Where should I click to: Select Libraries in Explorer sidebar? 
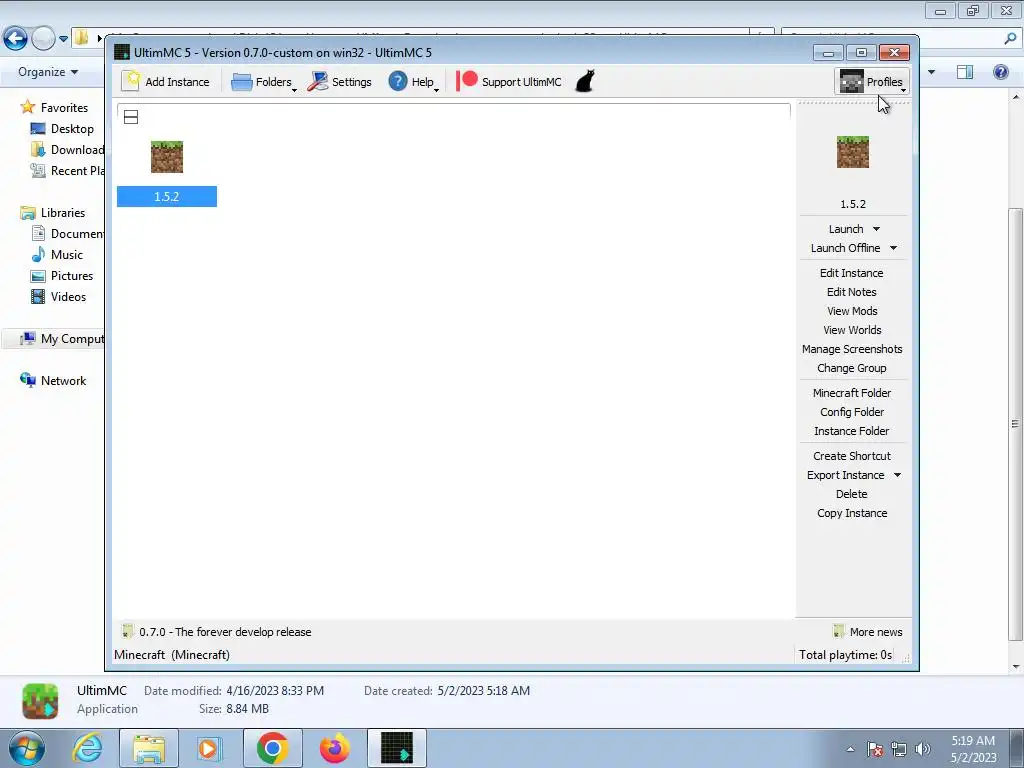pos(53,212)
